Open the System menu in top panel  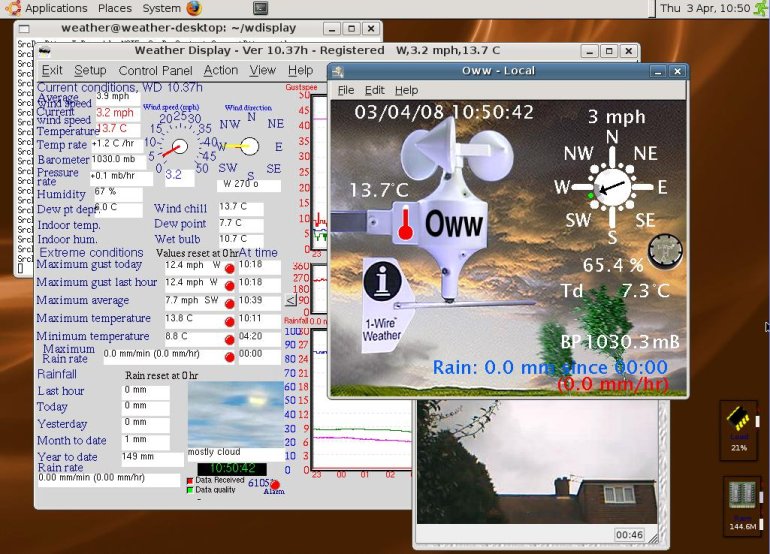tap(162, 8)
